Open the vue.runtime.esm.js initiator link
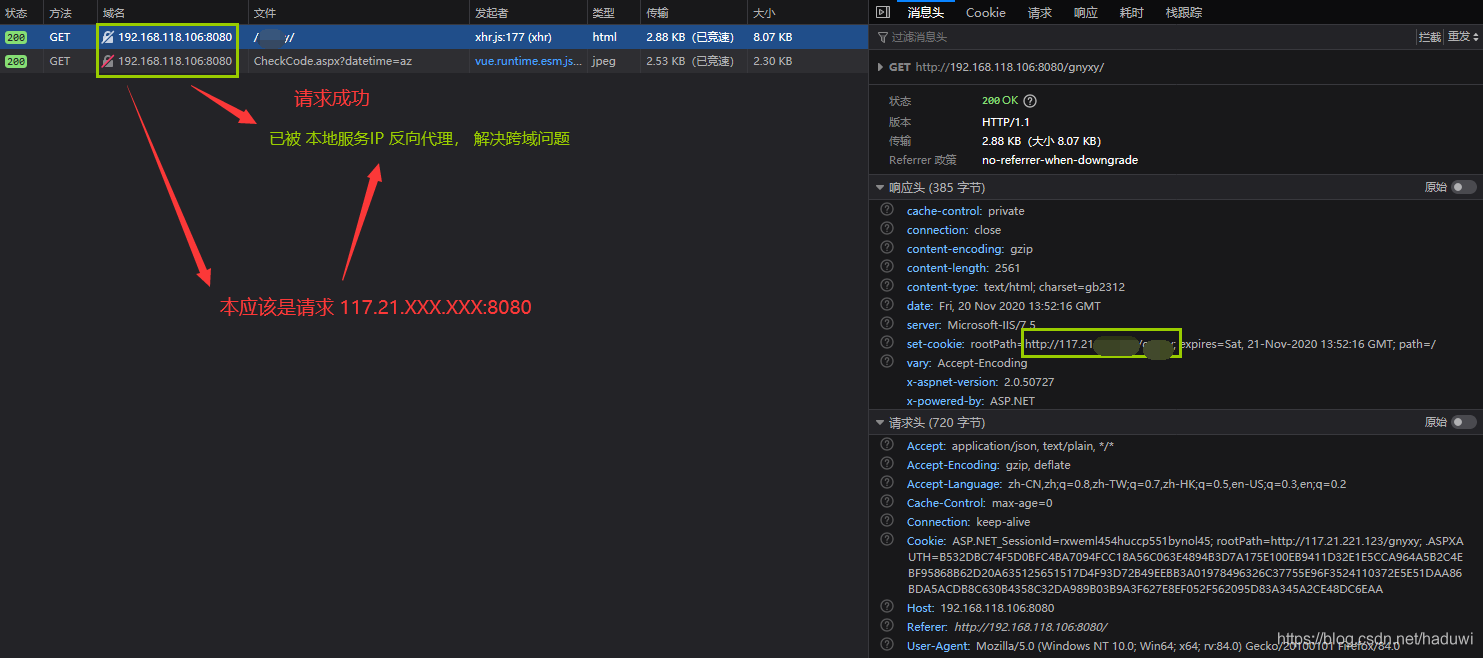 tap(528, 61)
